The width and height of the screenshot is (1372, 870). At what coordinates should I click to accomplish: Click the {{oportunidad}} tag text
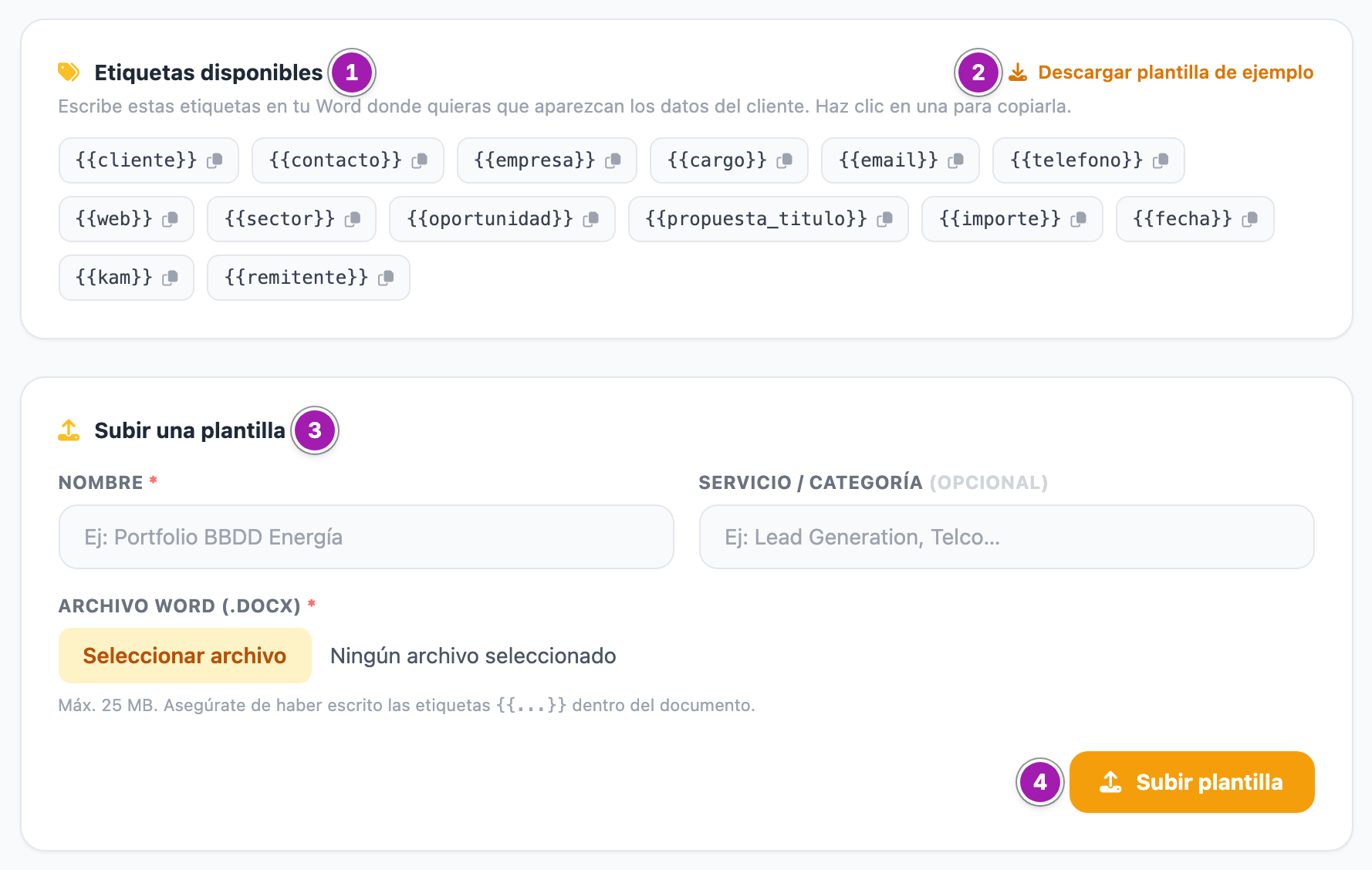click(x=490, y=219)
